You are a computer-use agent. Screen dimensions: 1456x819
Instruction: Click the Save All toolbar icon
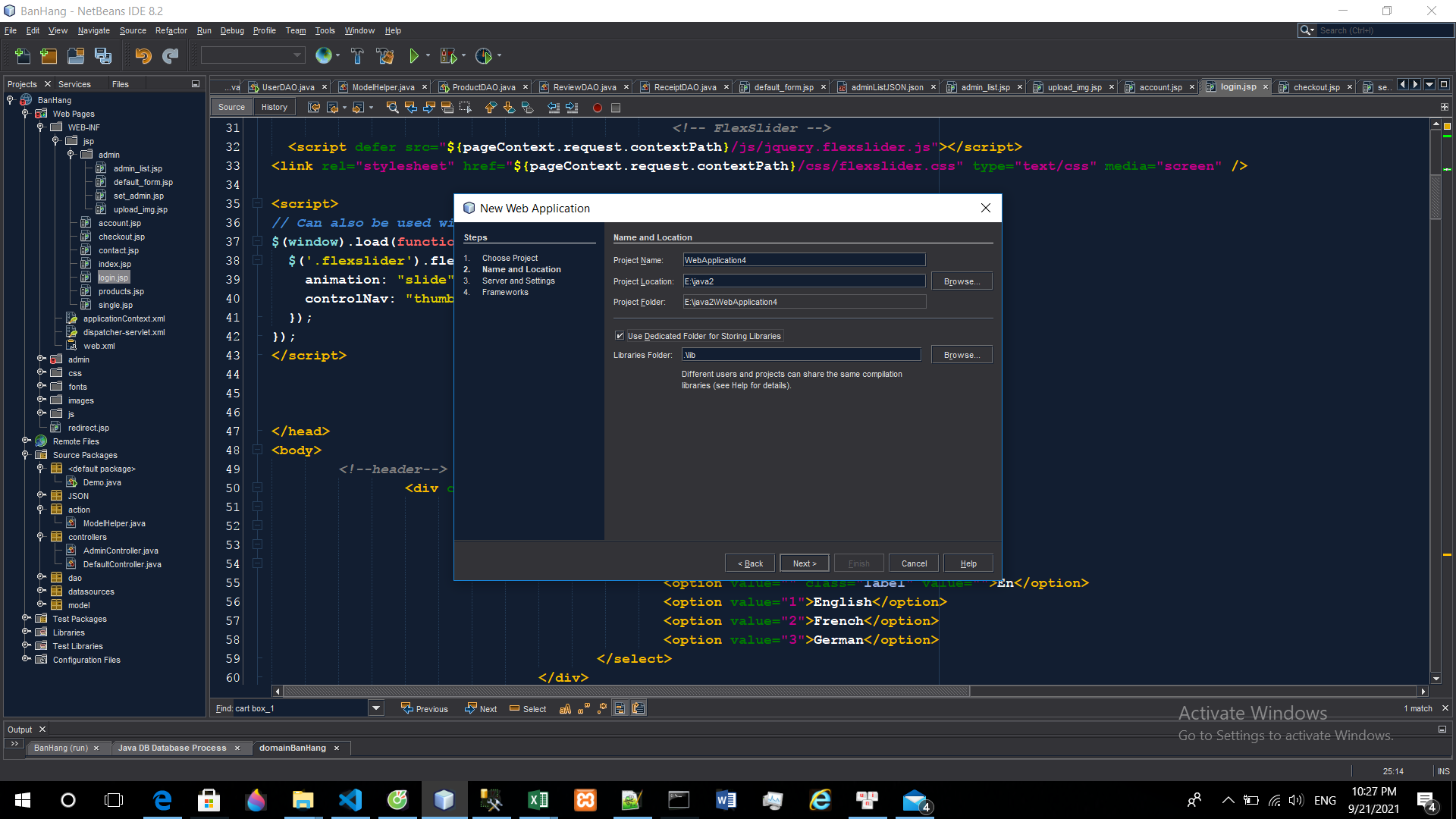coord(103,55)
